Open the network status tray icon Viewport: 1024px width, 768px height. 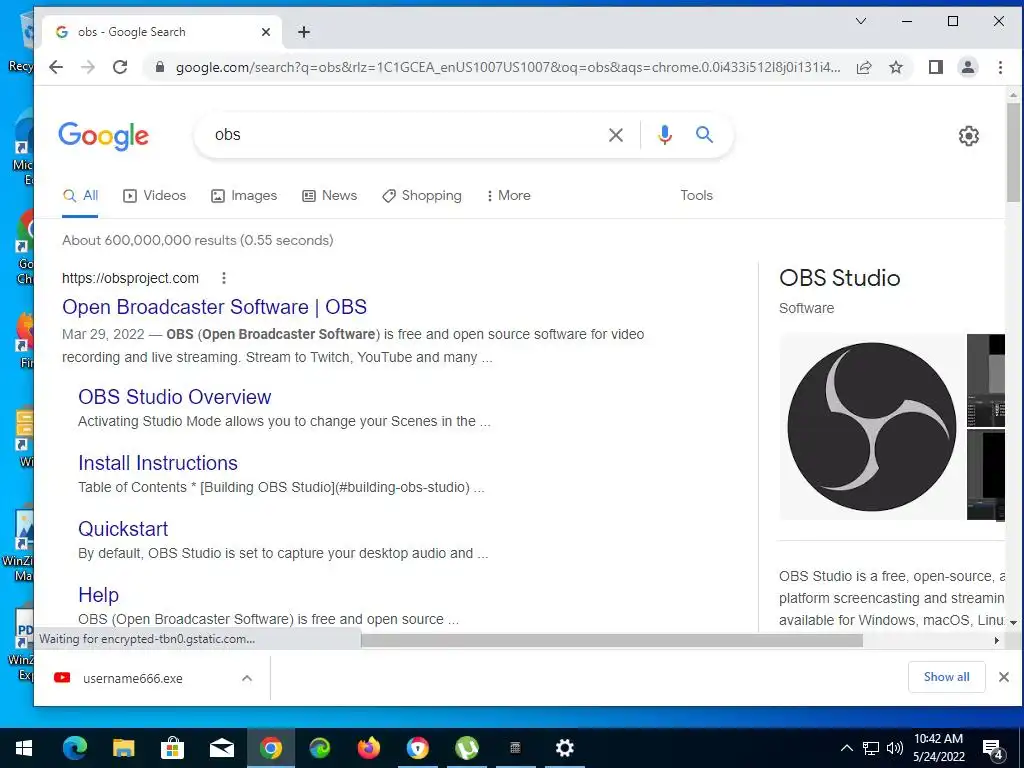point(871,748)
